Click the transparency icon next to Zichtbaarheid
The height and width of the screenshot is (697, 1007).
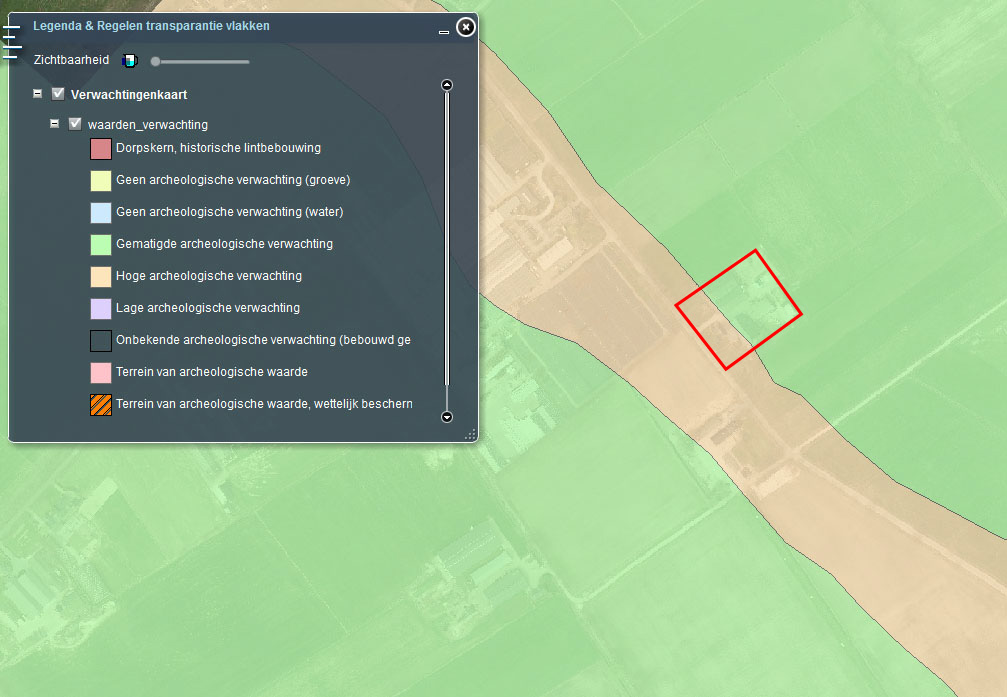point(128,61)
